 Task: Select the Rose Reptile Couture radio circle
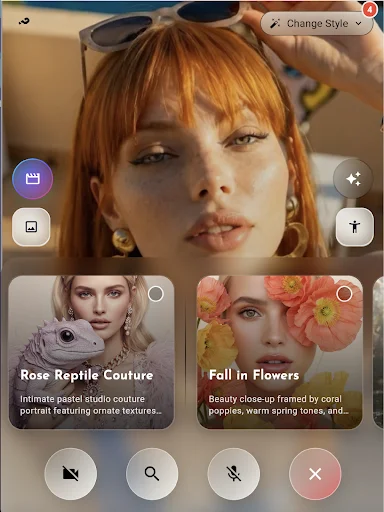point(156,294)
